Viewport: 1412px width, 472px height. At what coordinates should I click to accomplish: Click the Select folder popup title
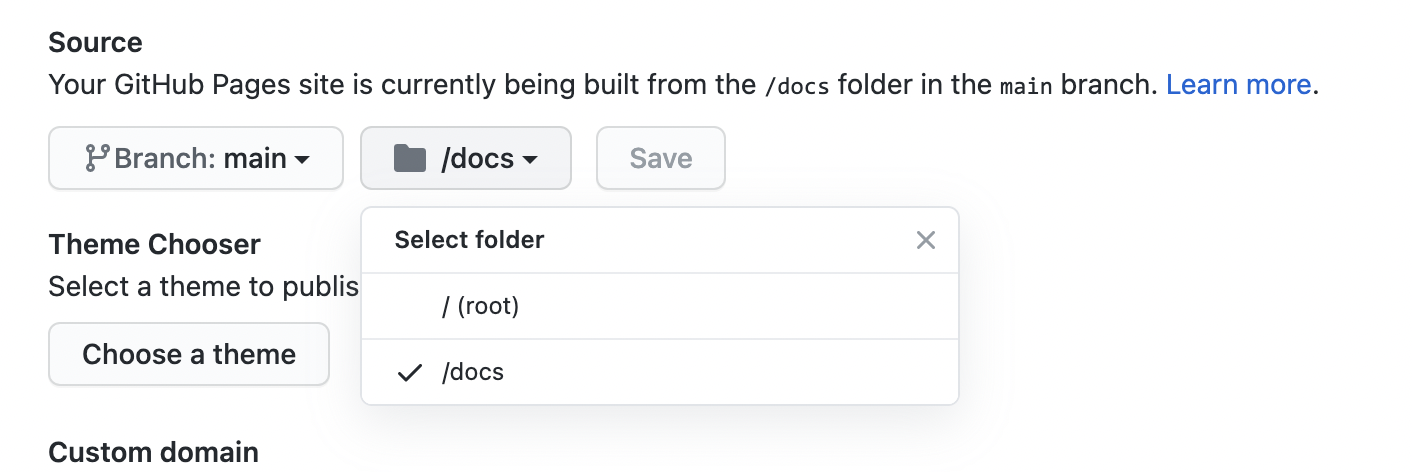coord(469,240)
